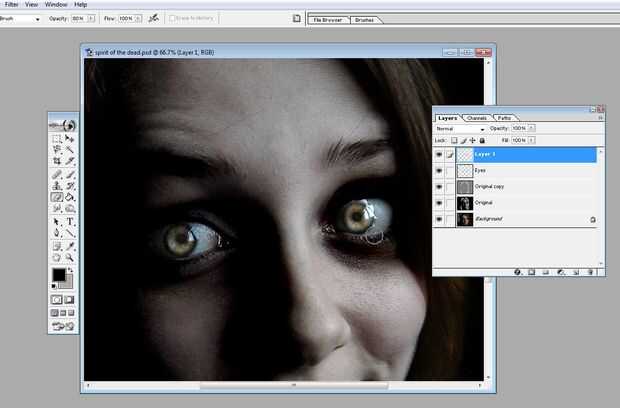Hide the Eyes layer
The width and height of the screenshot is (620, 408).
(x=439, y=170)
